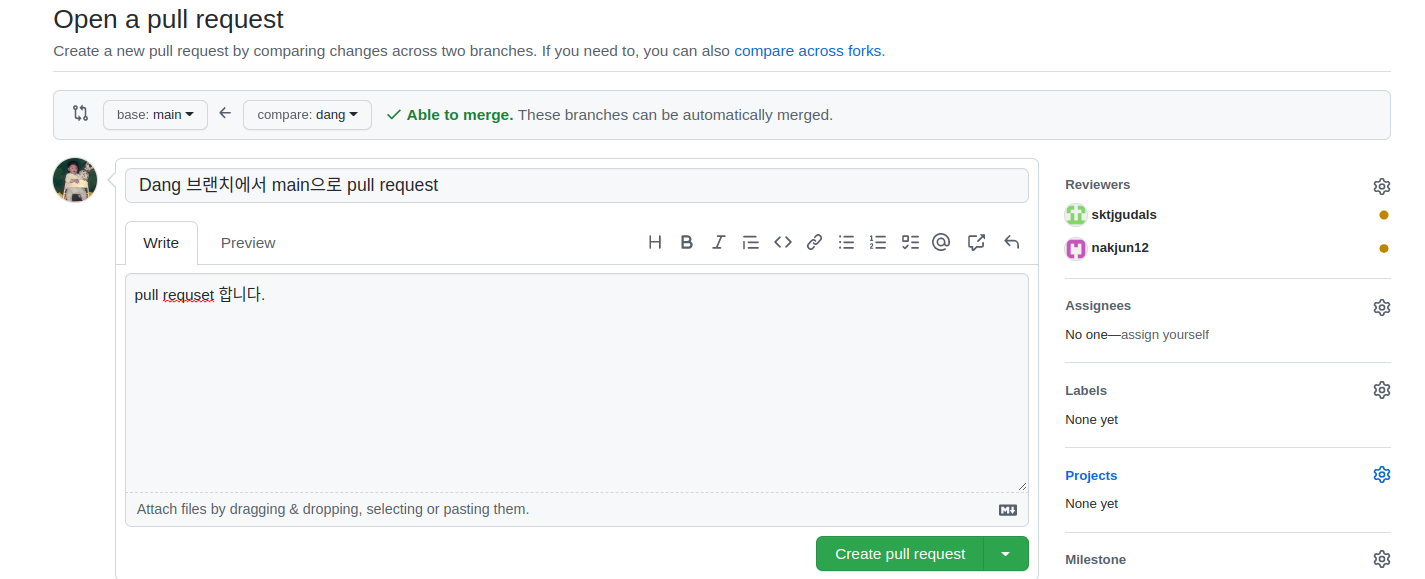
Task: Insert a quote block
Action: (x=751, y=242)
